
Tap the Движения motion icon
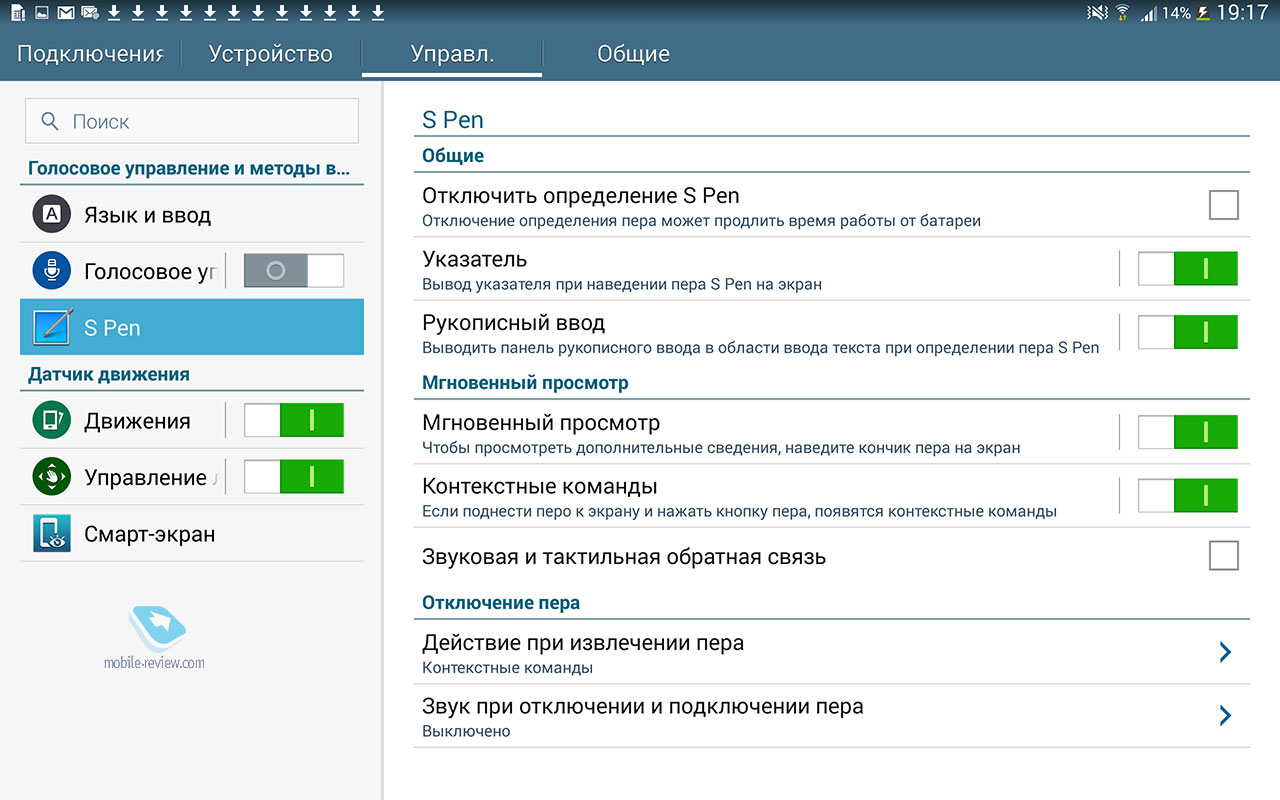51,421
